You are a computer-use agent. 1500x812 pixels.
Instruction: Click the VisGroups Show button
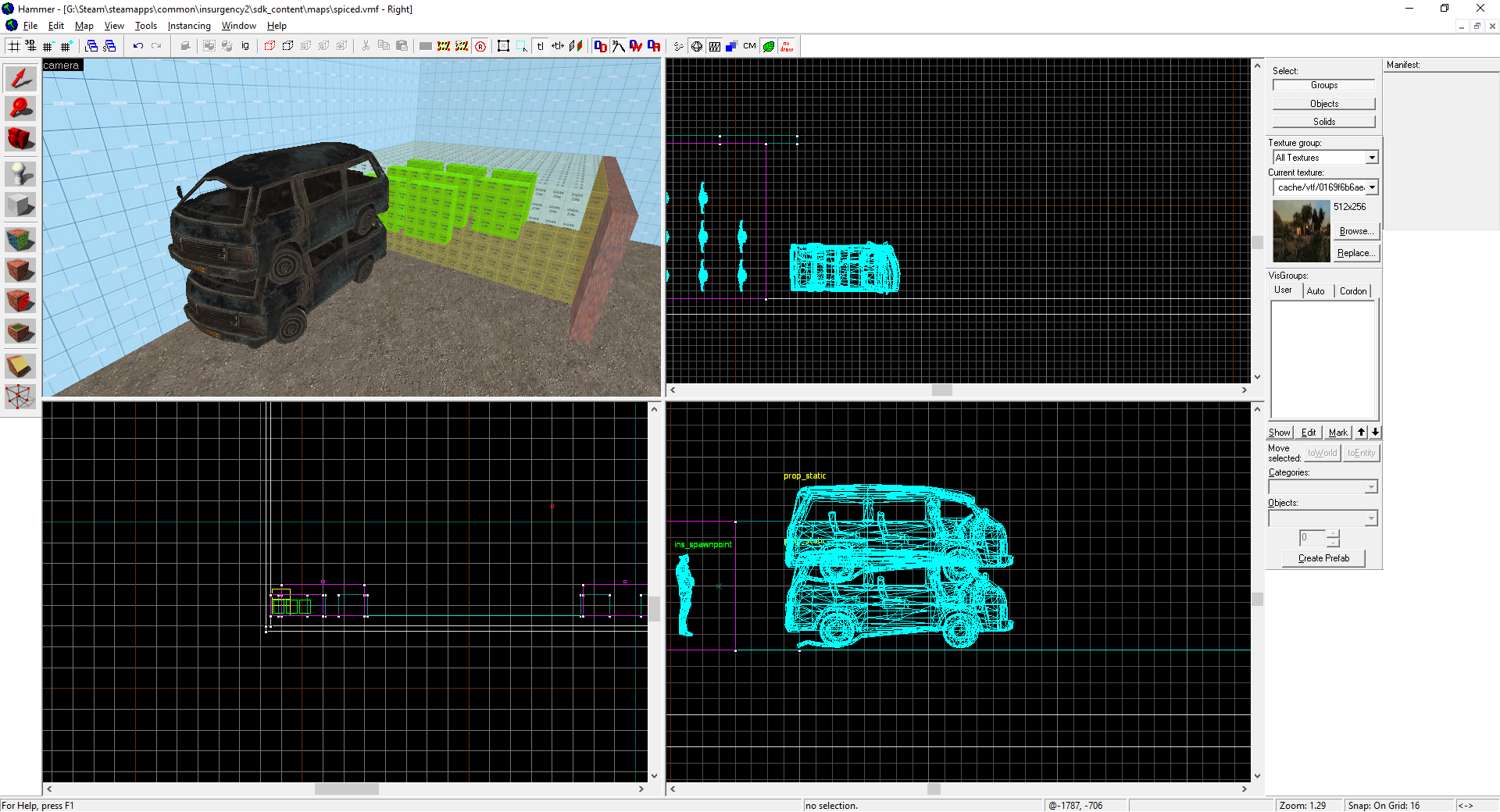point(1280,433)
